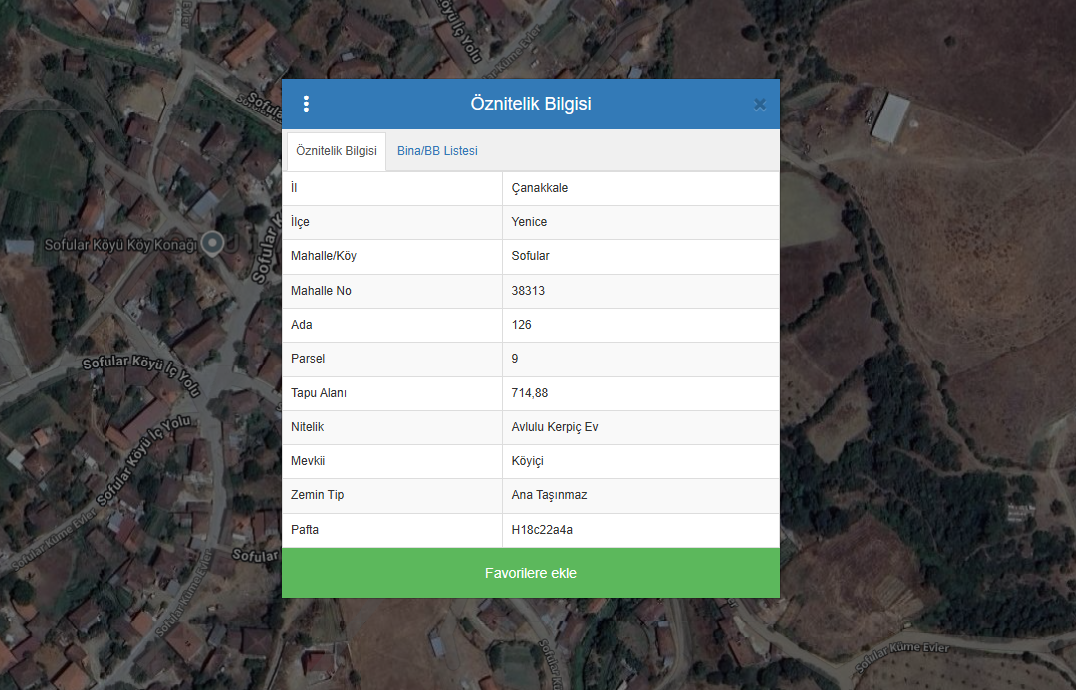
Task: Select the Tapu Alanı value 714,88
Action: click(x=529, y=393)
